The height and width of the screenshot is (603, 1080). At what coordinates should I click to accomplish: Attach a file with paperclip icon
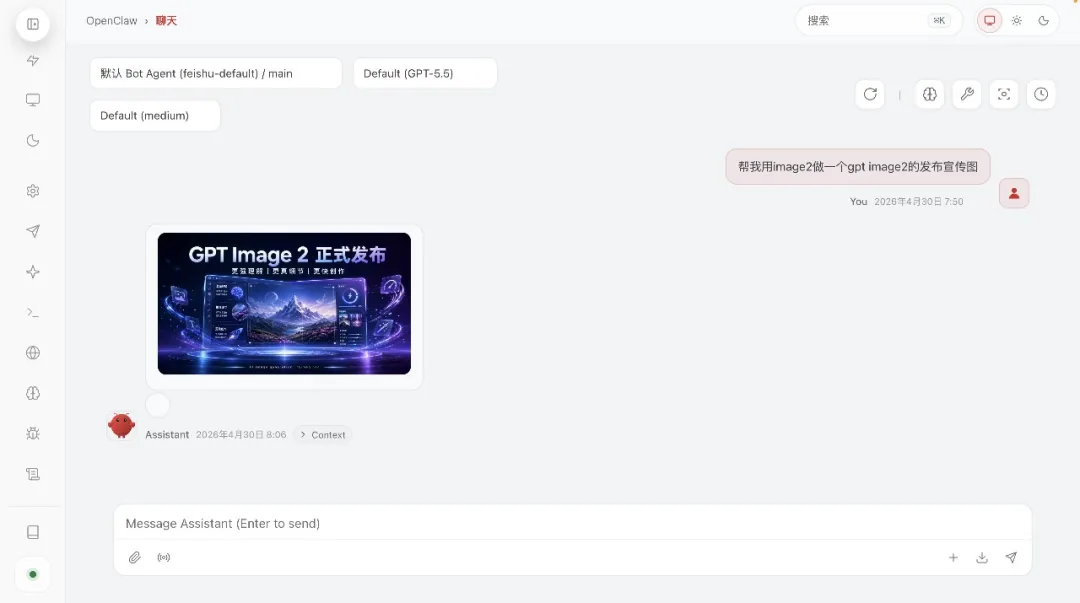pos(134,558)
